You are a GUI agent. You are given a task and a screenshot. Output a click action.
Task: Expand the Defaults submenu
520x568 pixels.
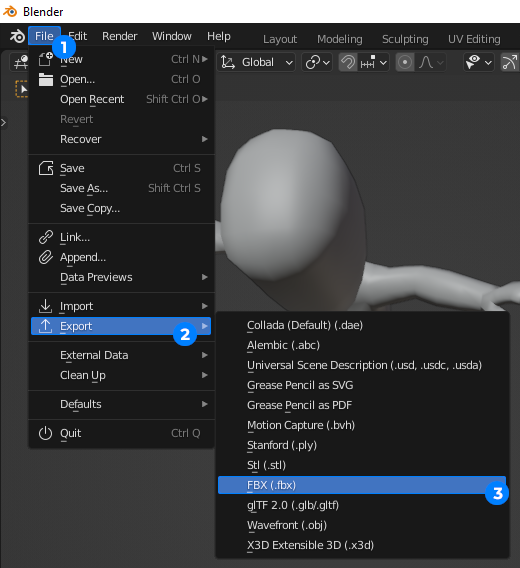pyautogui.click(x=121, y=404)
